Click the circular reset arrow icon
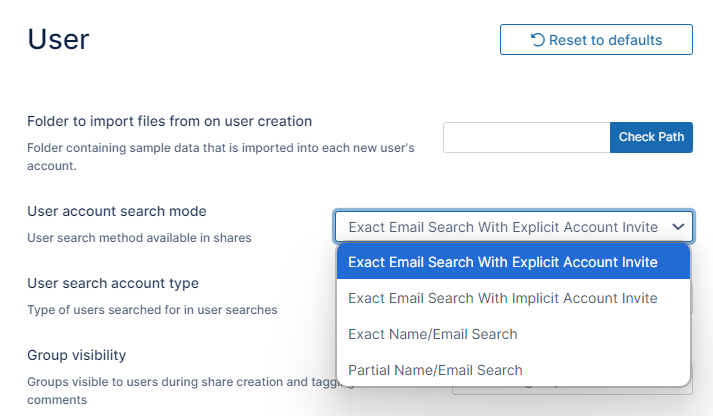 (538, 40)
